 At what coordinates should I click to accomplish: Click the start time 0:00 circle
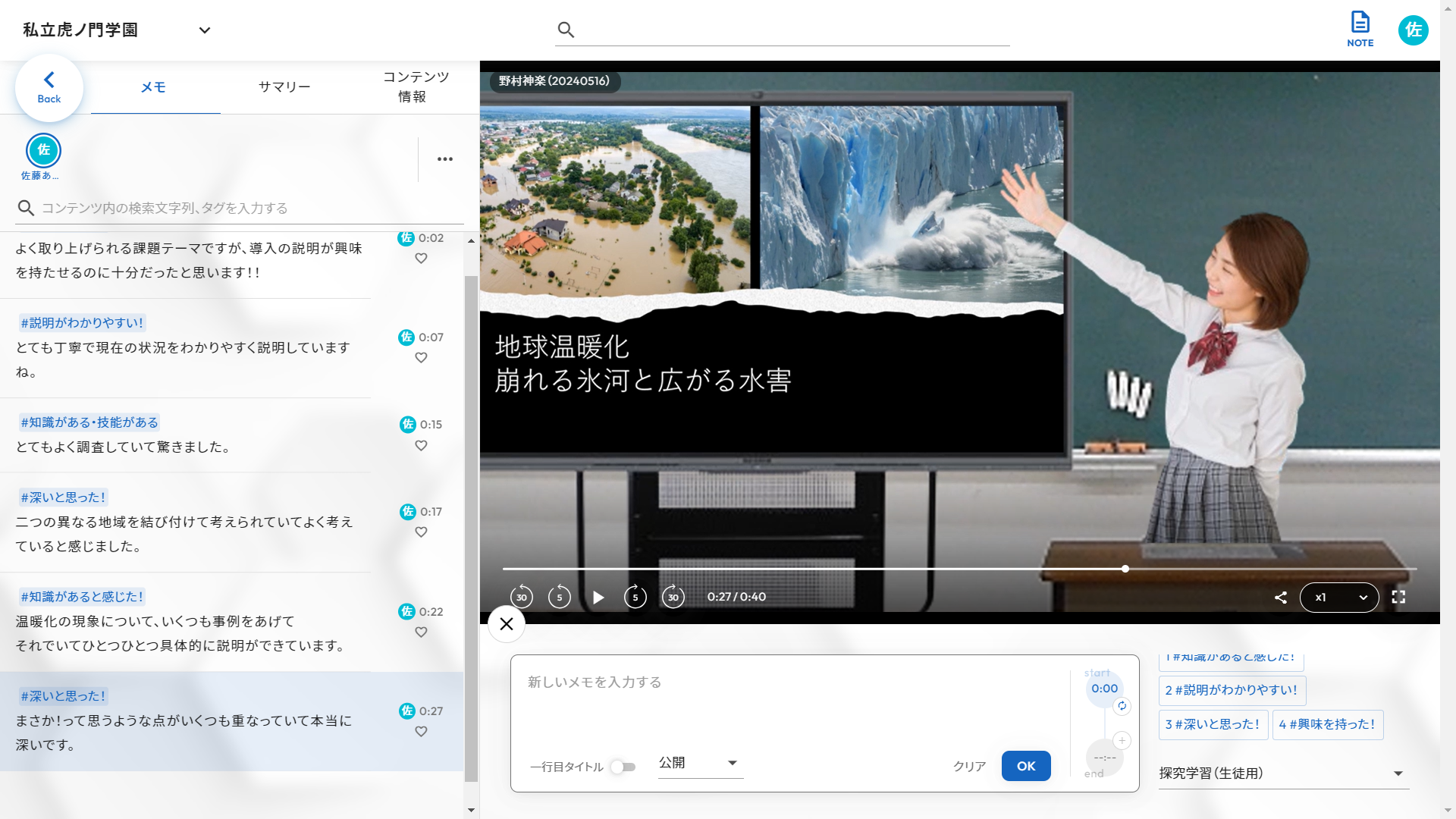pyautogui.click(x=1104, y=689)
